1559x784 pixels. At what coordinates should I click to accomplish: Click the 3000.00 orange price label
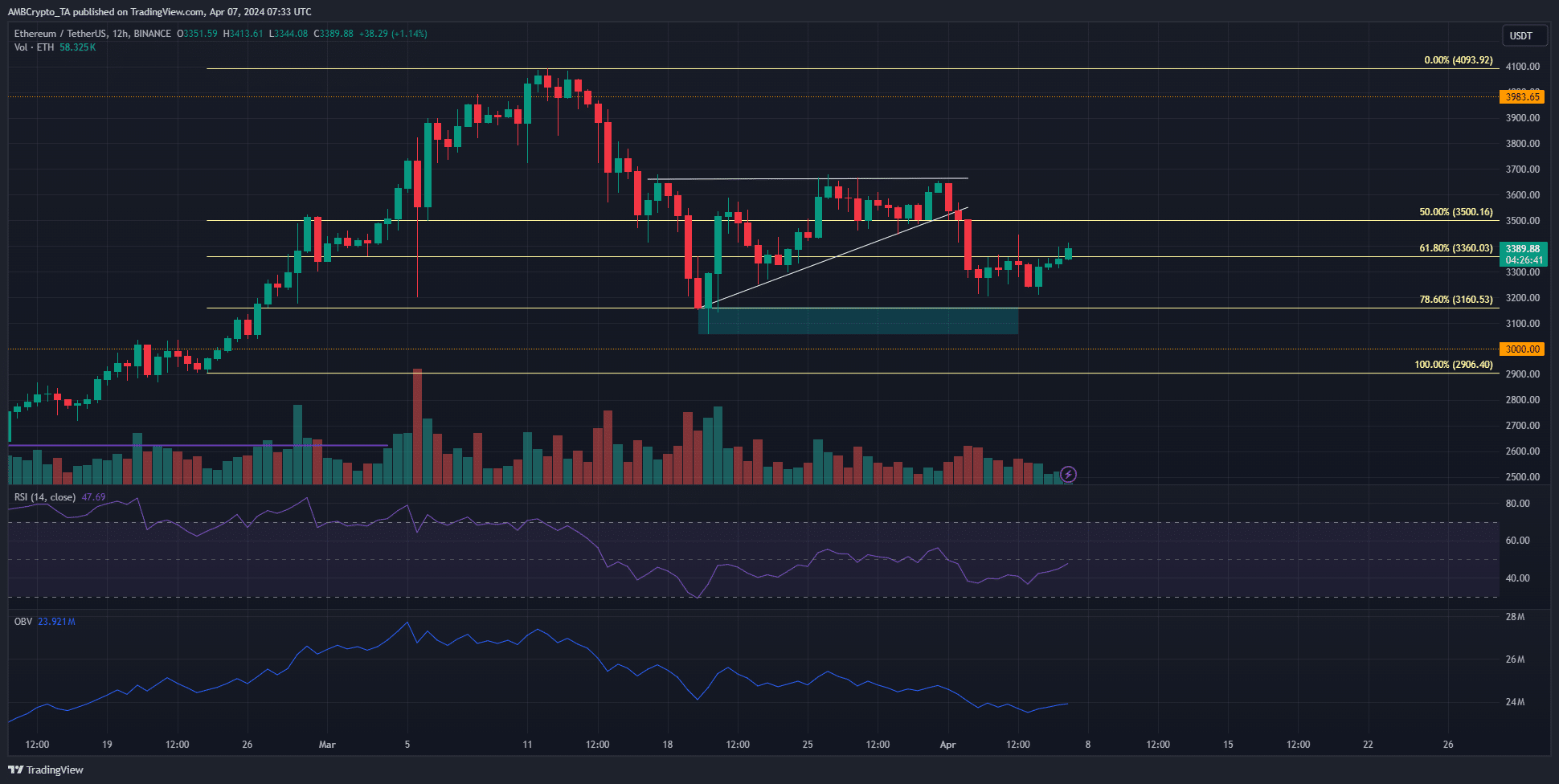tap(1522, 349)
